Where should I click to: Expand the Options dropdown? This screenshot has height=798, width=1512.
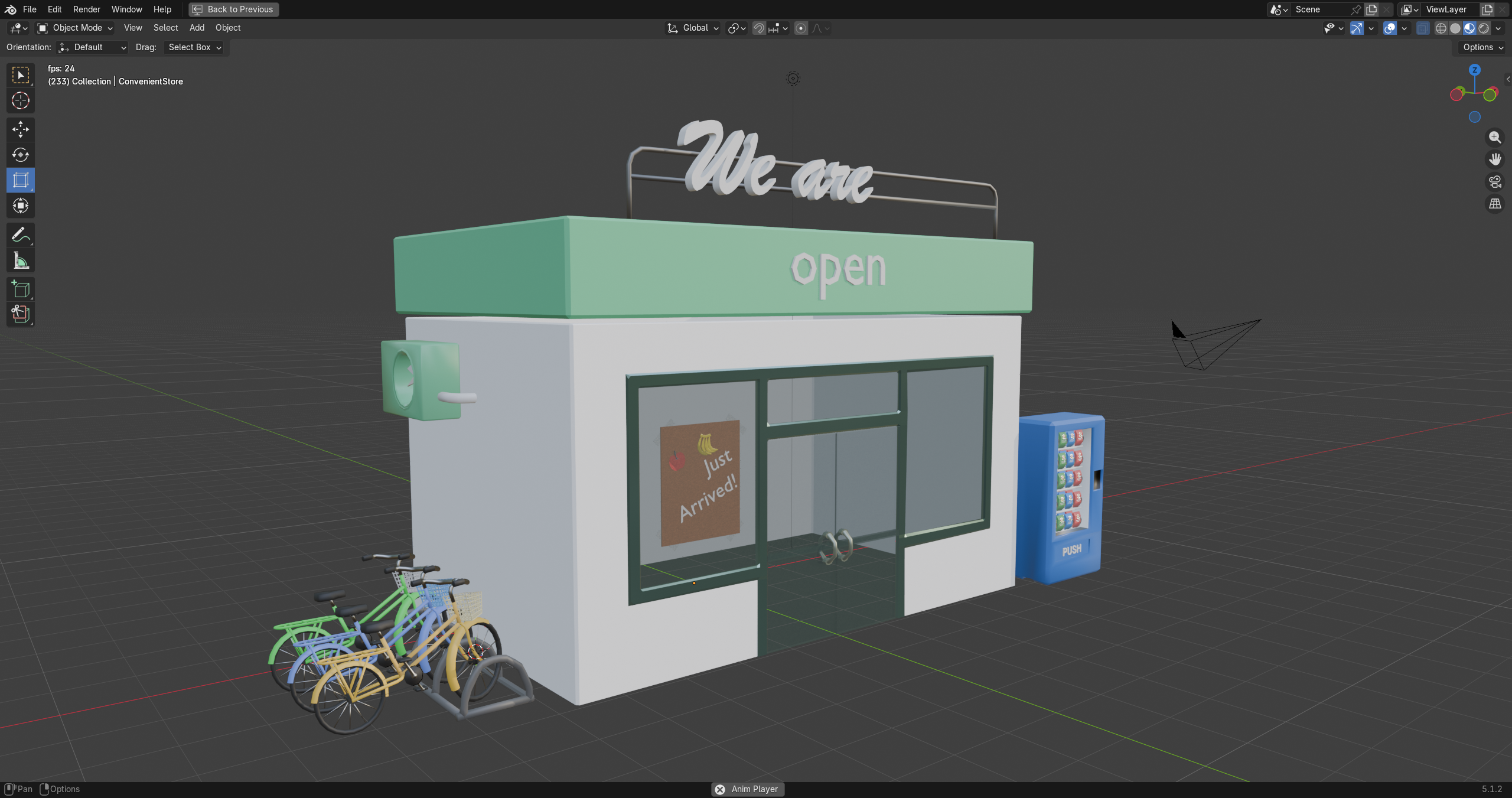[1483, 47]
